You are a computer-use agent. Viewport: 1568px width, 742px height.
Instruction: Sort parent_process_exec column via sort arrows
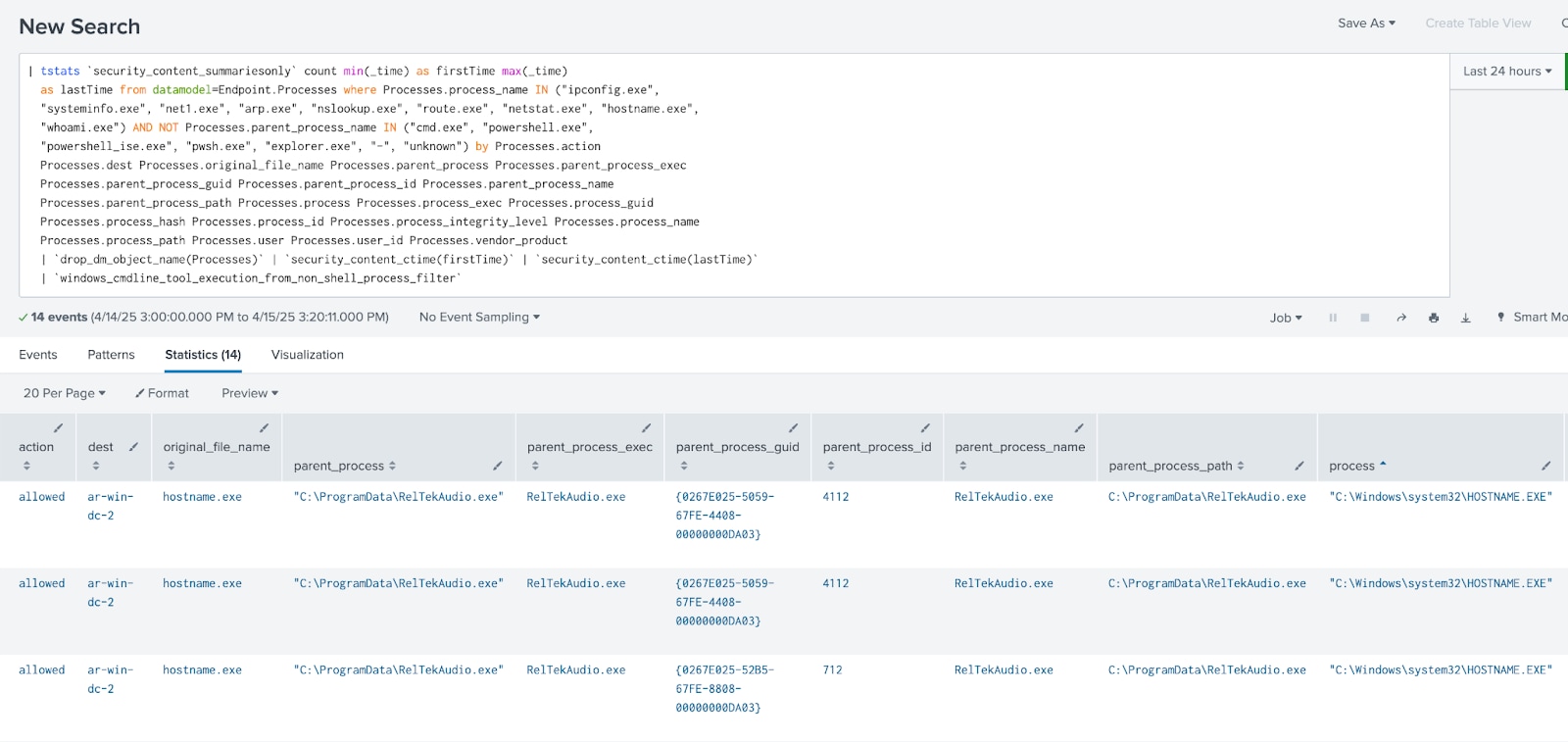point(535,466)
